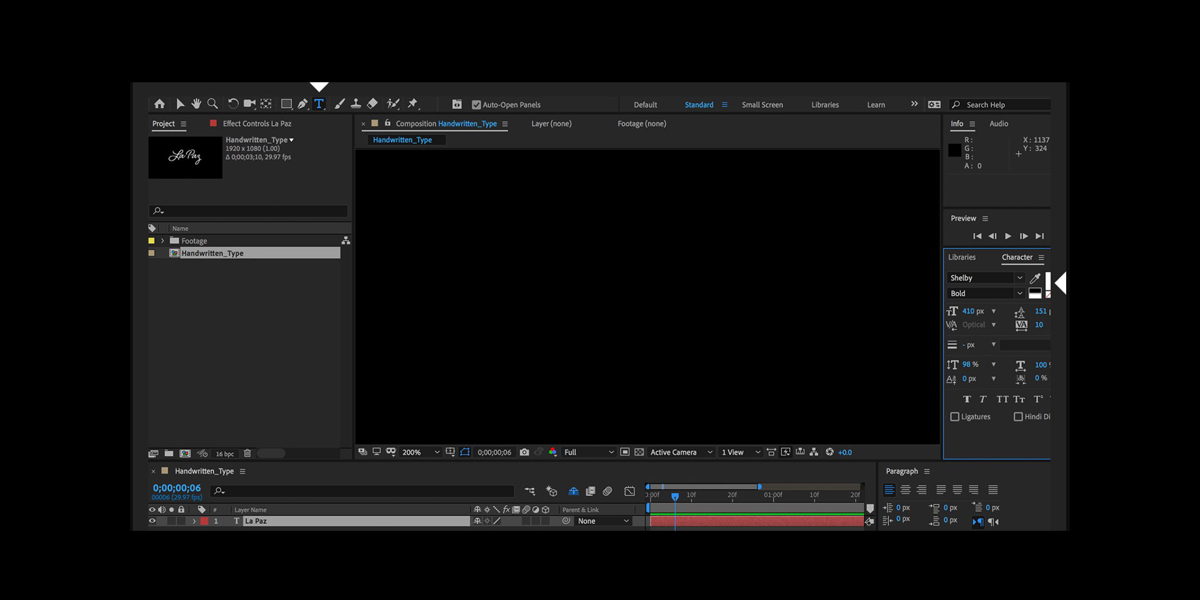Image resolution: width=1200 pixels, height=600 pixels.
Task: Select the Rotation tool
Action: (233, 104)
